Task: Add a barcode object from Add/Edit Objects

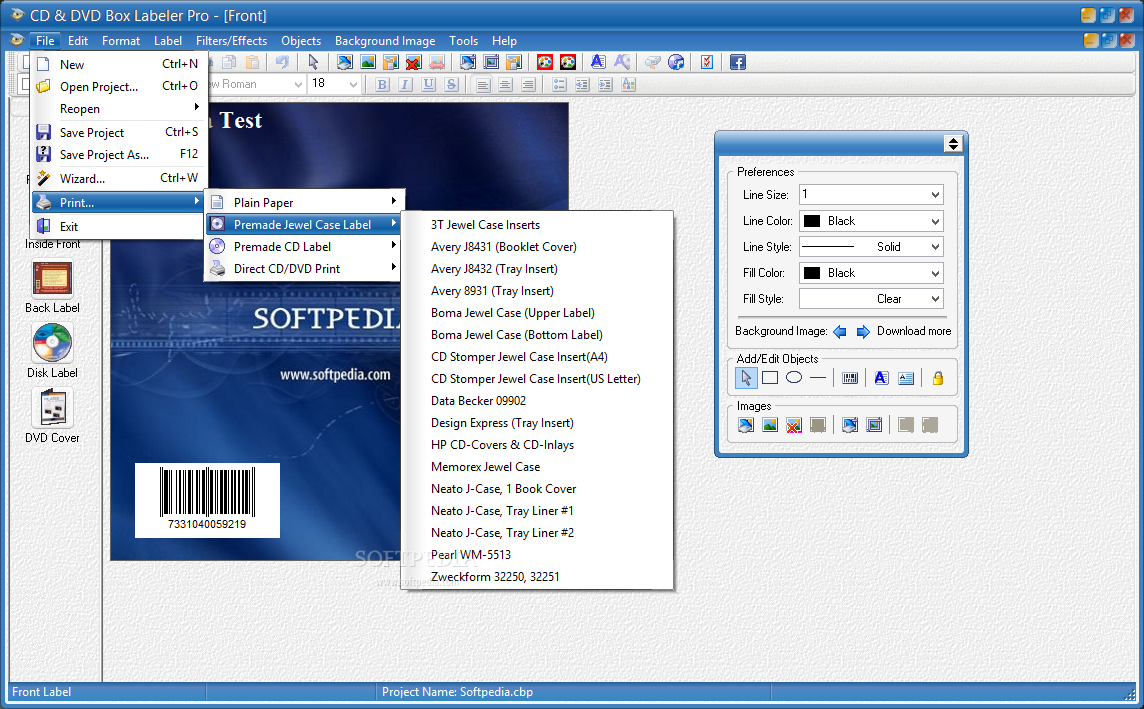Action: tap(850, 378)
